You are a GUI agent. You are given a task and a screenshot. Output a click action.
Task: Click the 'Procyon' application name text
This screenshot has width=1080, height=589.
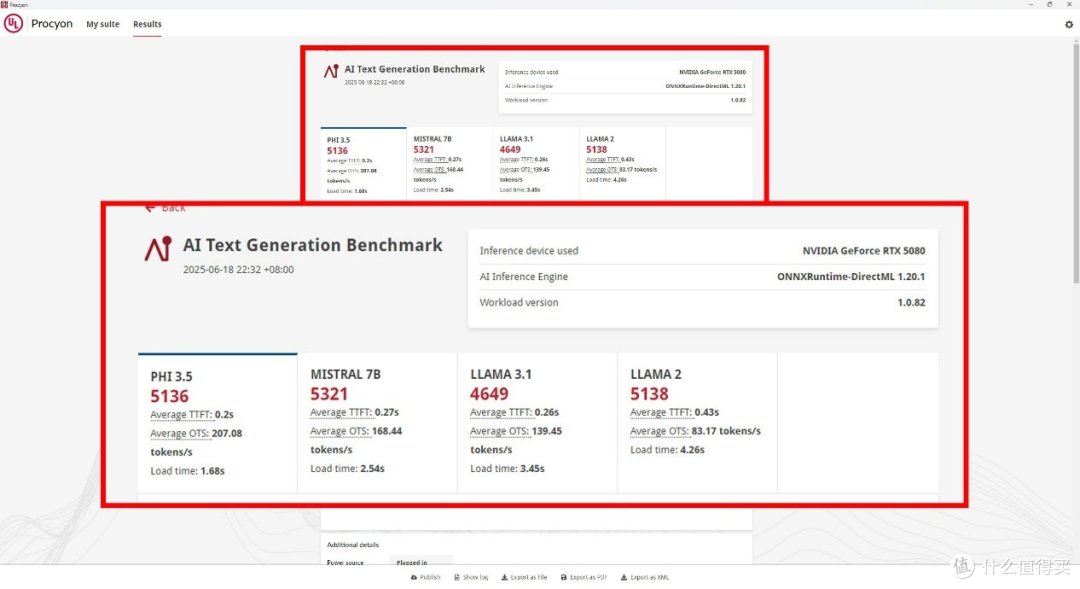[52, 23]
